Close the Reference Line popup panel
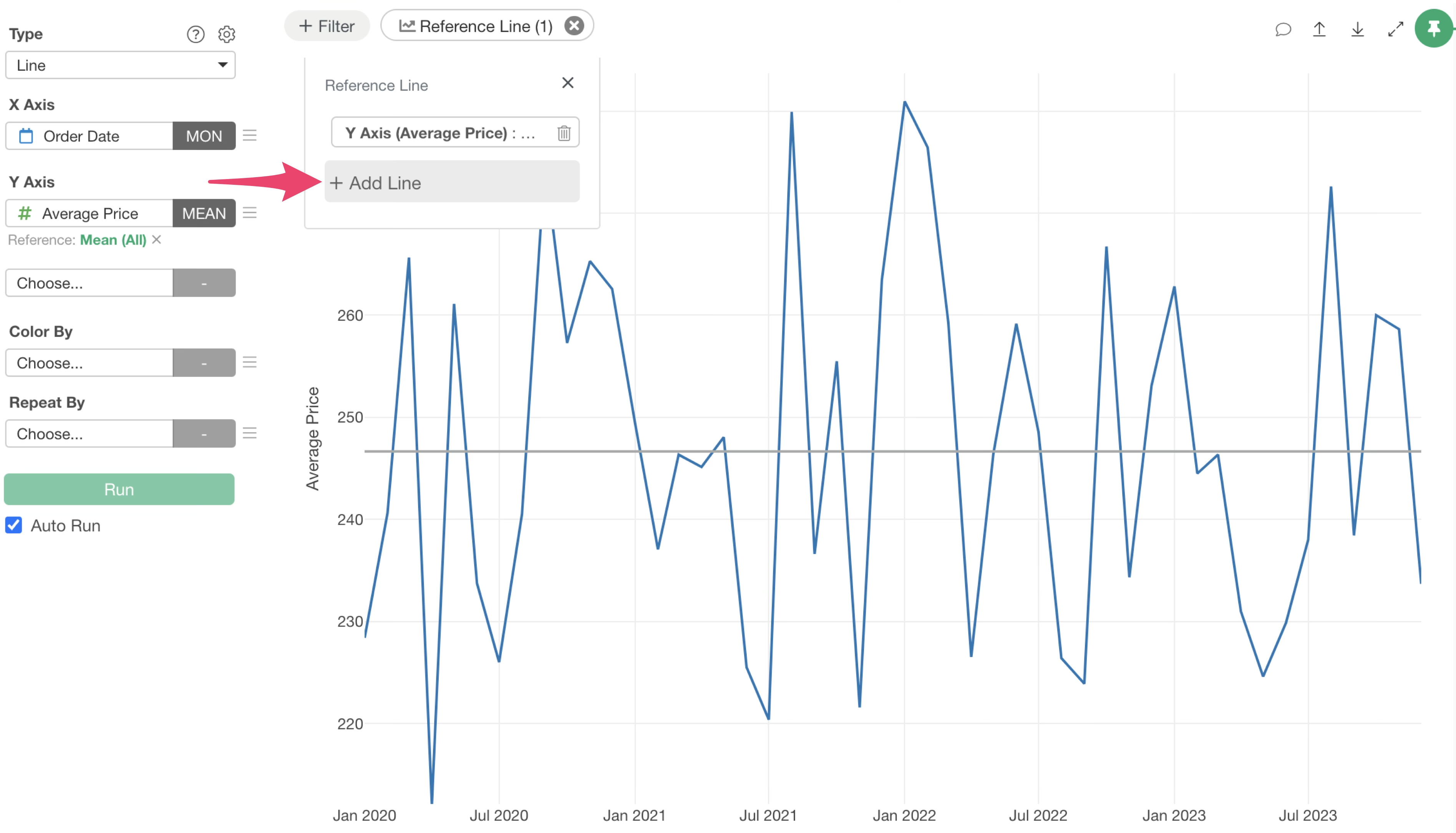 (x=567, y=83)
